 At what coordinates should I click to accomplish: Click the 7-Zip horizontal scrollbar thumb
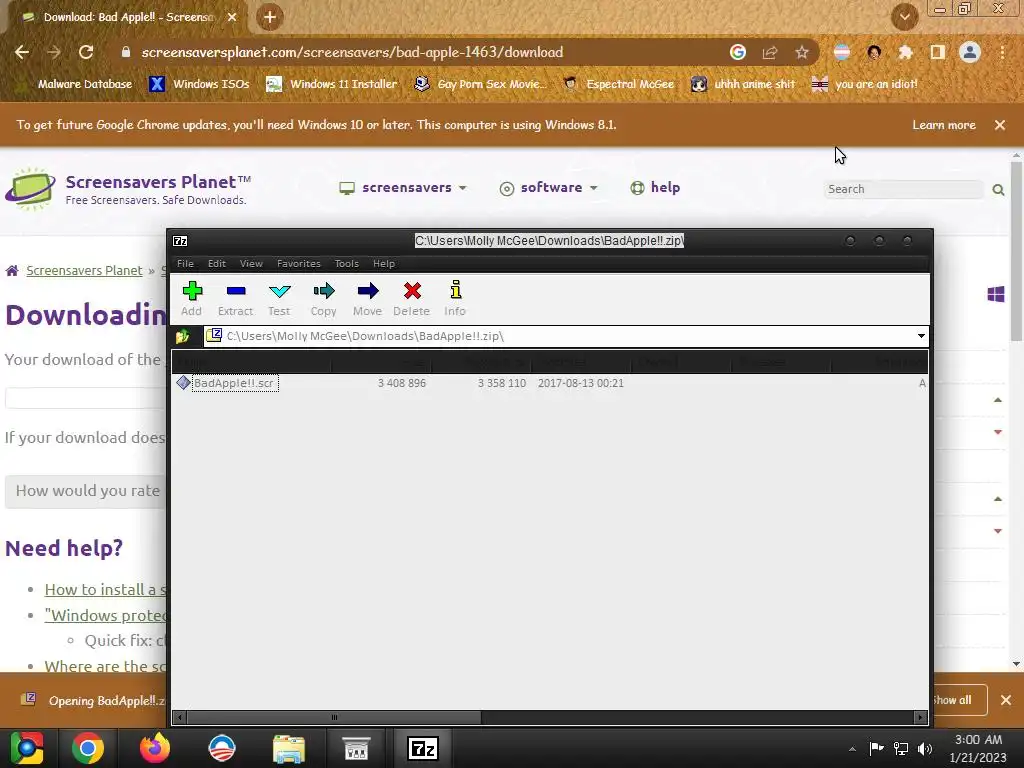334,718
